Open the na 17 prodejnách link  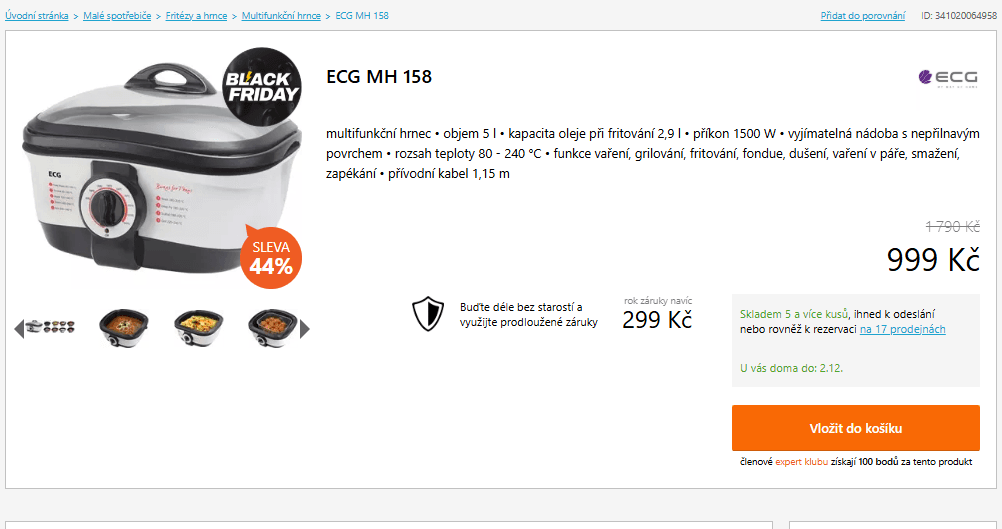[x=902, y=329]
